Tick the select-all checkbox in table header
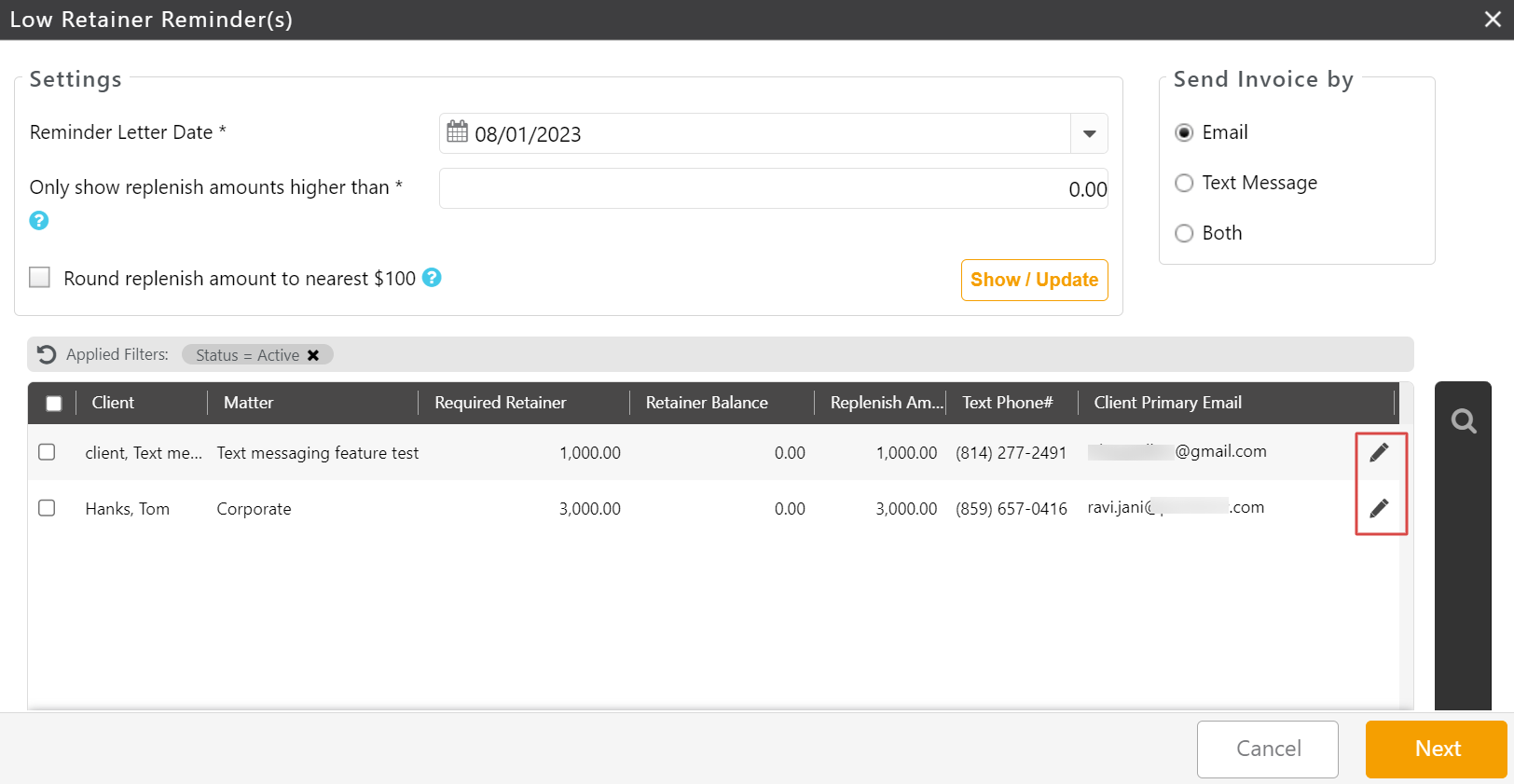 click(54, 404)
